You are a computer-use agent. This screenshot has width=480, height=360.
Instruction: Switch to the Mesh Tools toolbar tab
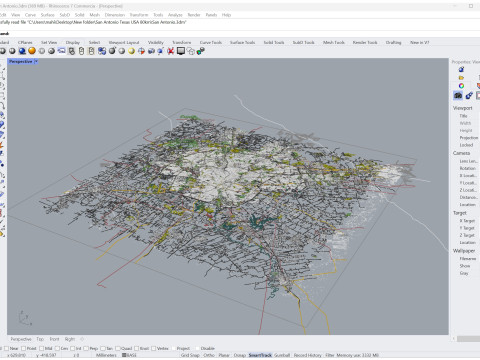coord(334,42)
